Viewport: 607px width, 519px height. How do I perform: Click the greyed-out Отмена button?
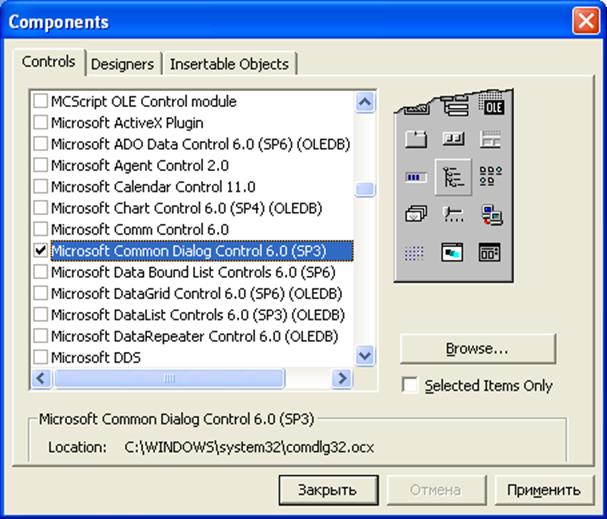[x=436, y=490]
